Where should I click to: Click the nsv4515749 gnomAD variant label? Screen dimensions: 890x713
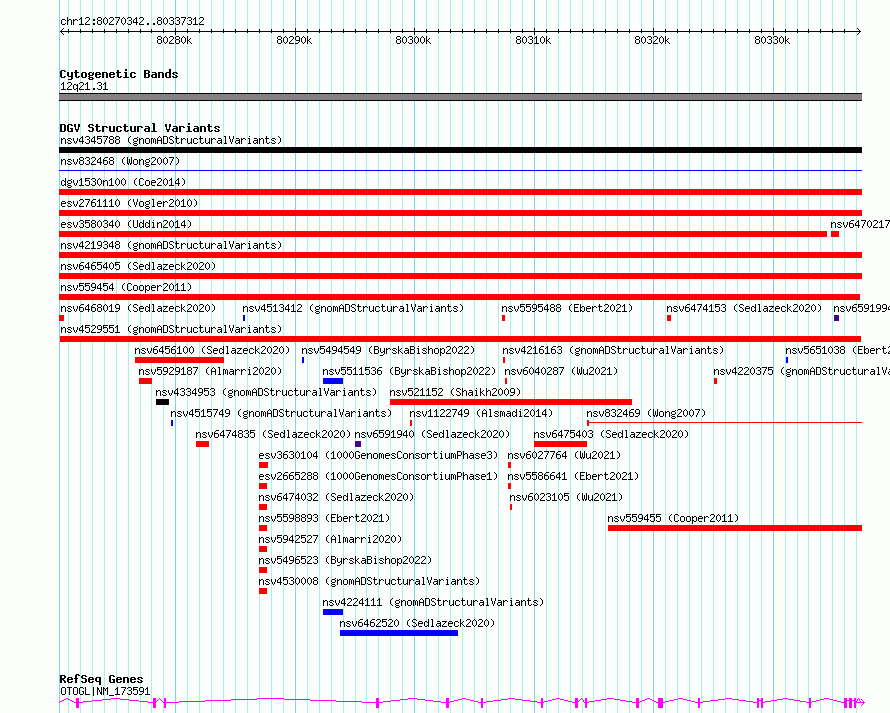coord(281,413)
